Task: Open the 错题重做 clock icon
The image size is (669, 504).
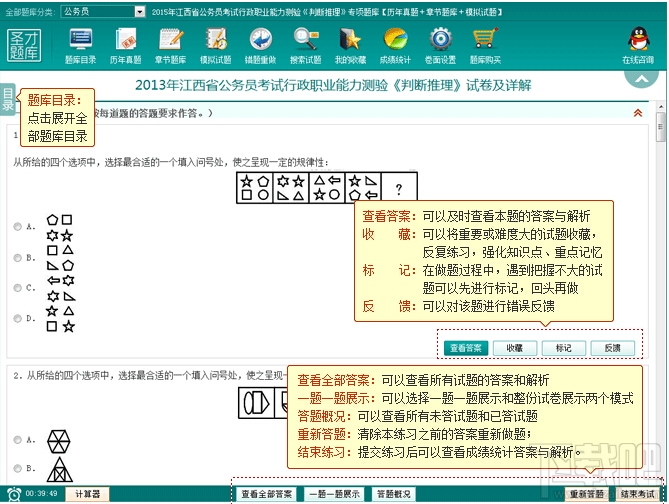Action: pyautogui.click(x=261, y=46)
